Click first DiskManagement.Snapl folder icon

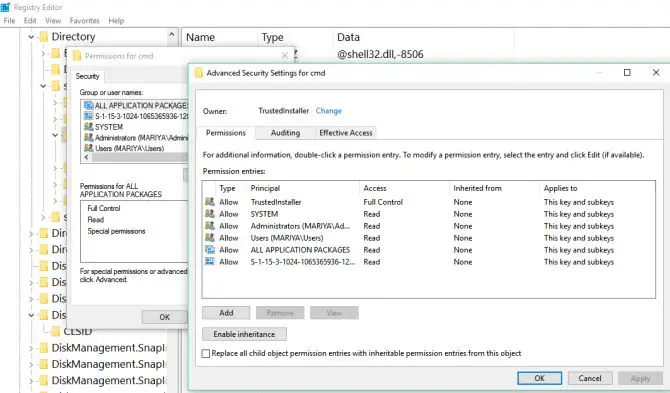(x=44, y=348)
